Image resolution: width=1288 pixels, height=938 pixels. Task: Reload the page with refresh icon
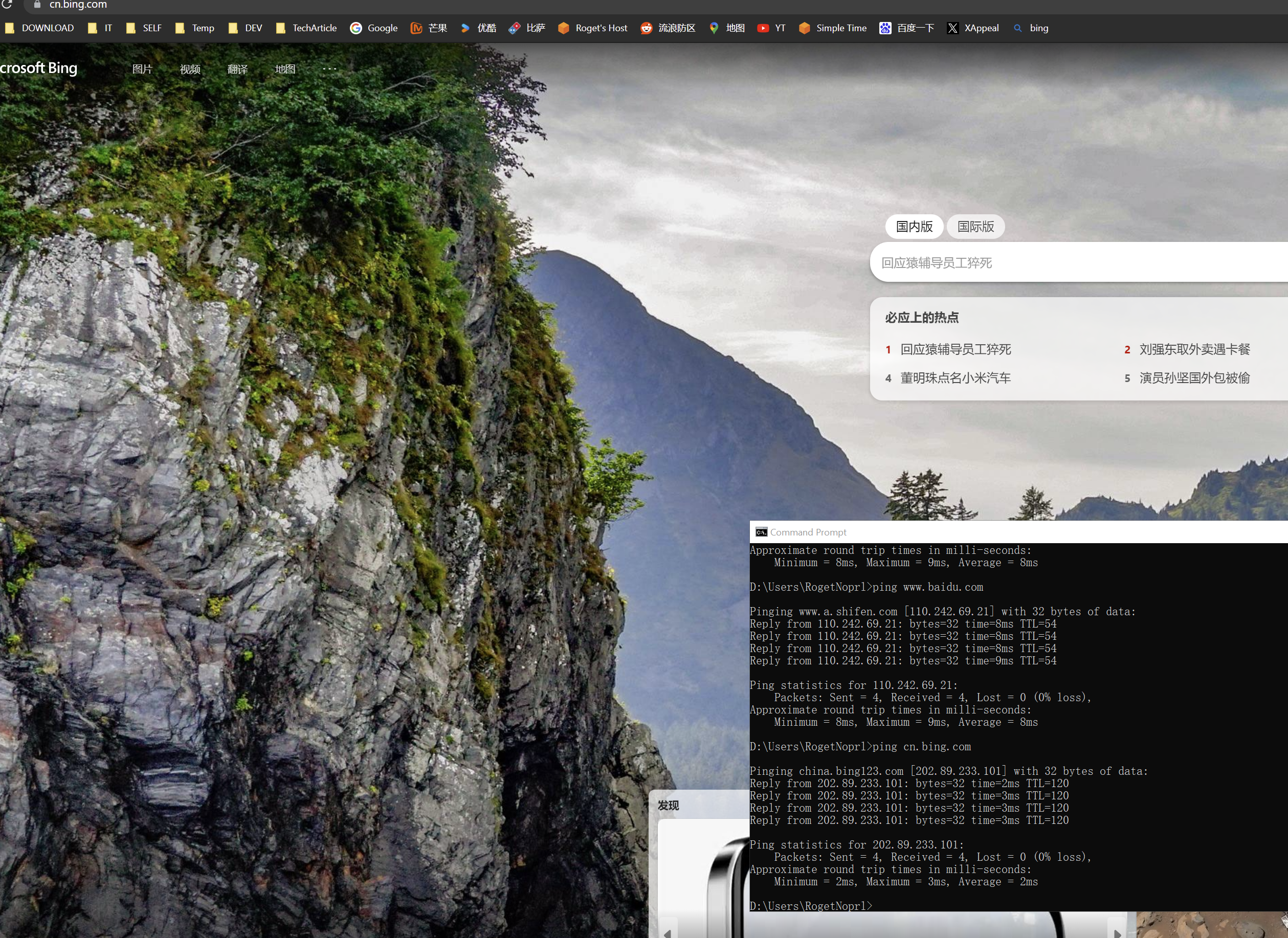(6, 4)
